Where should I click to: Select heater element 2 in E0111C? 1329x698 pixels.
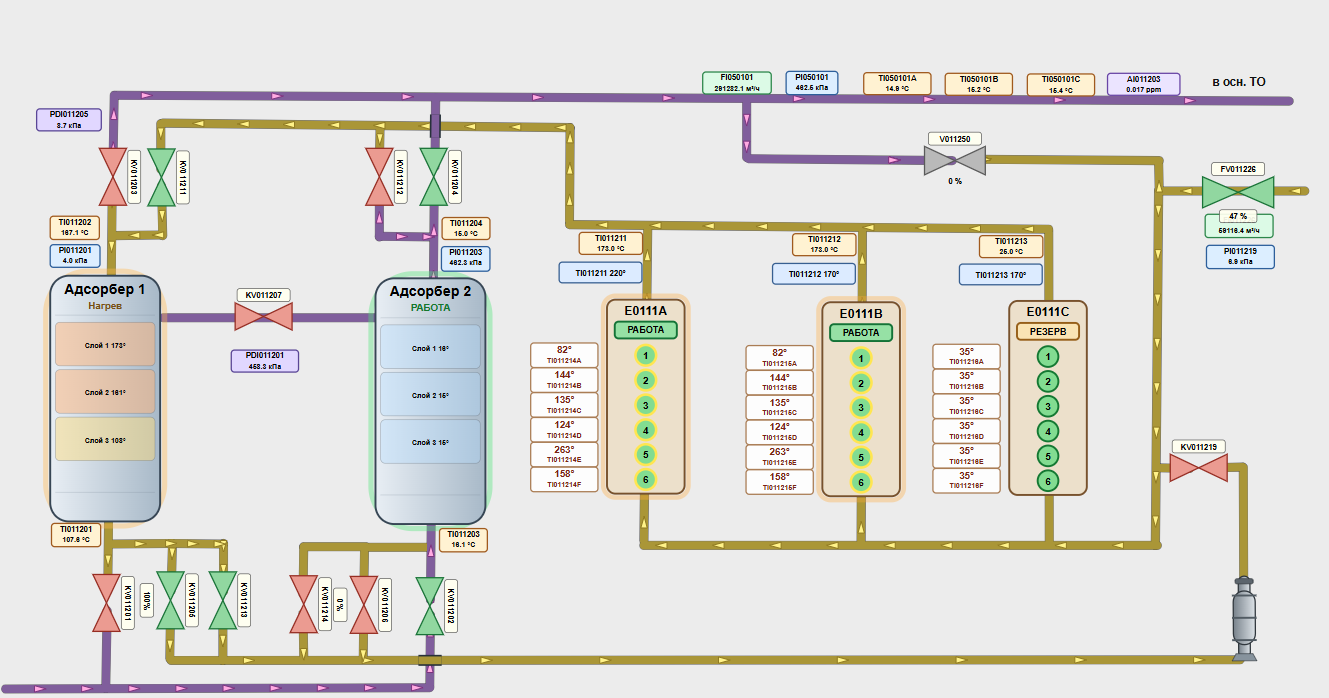(x=1047, y=381)
